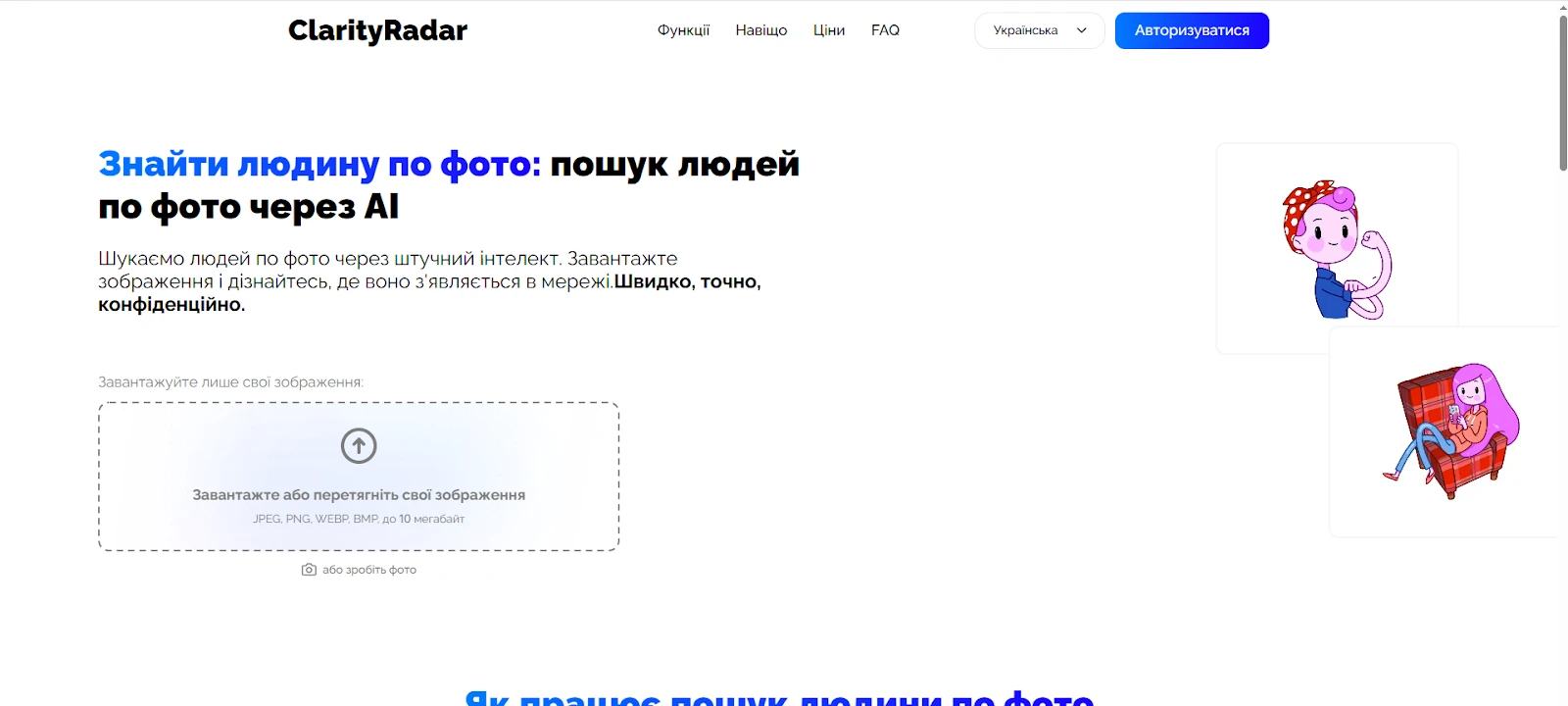1568x706 pixels.
Task: Open the Навіщо menu item
Action: [x=761, y=30]
